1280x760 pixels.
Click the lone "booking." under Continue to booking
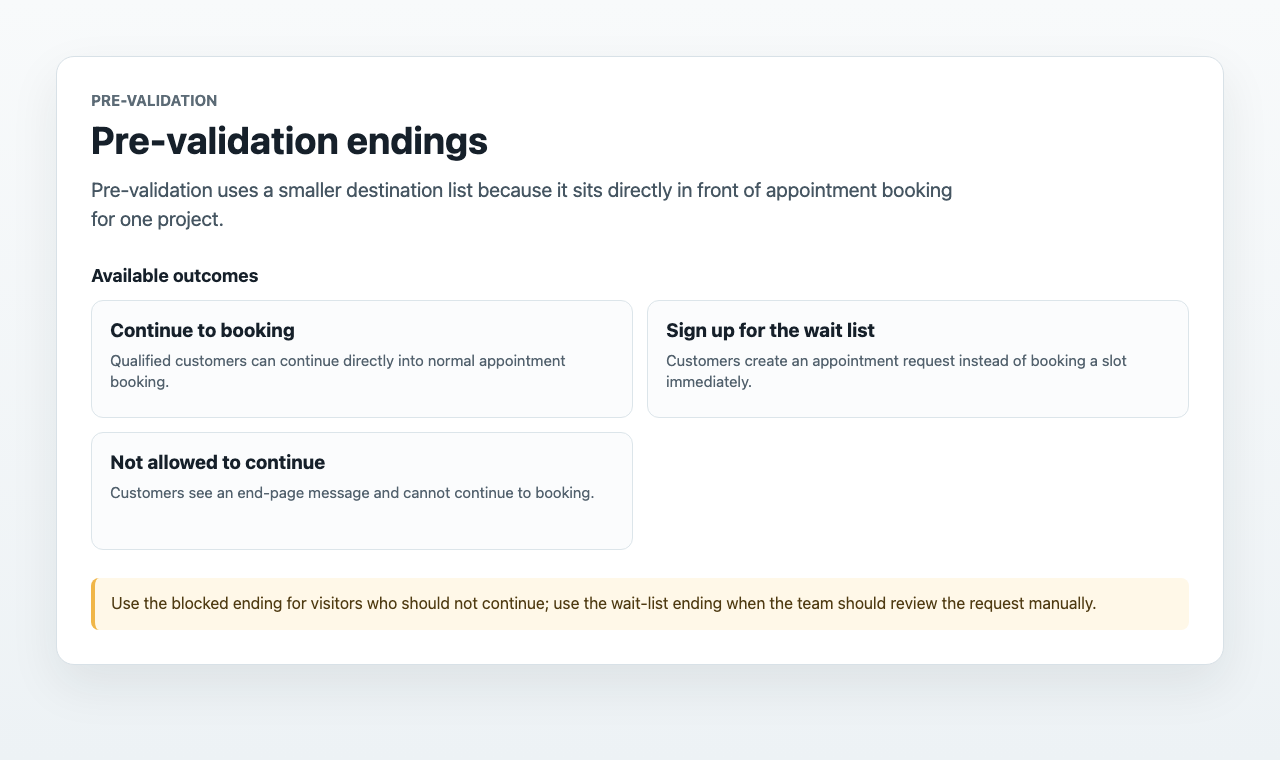coord(139,381)
